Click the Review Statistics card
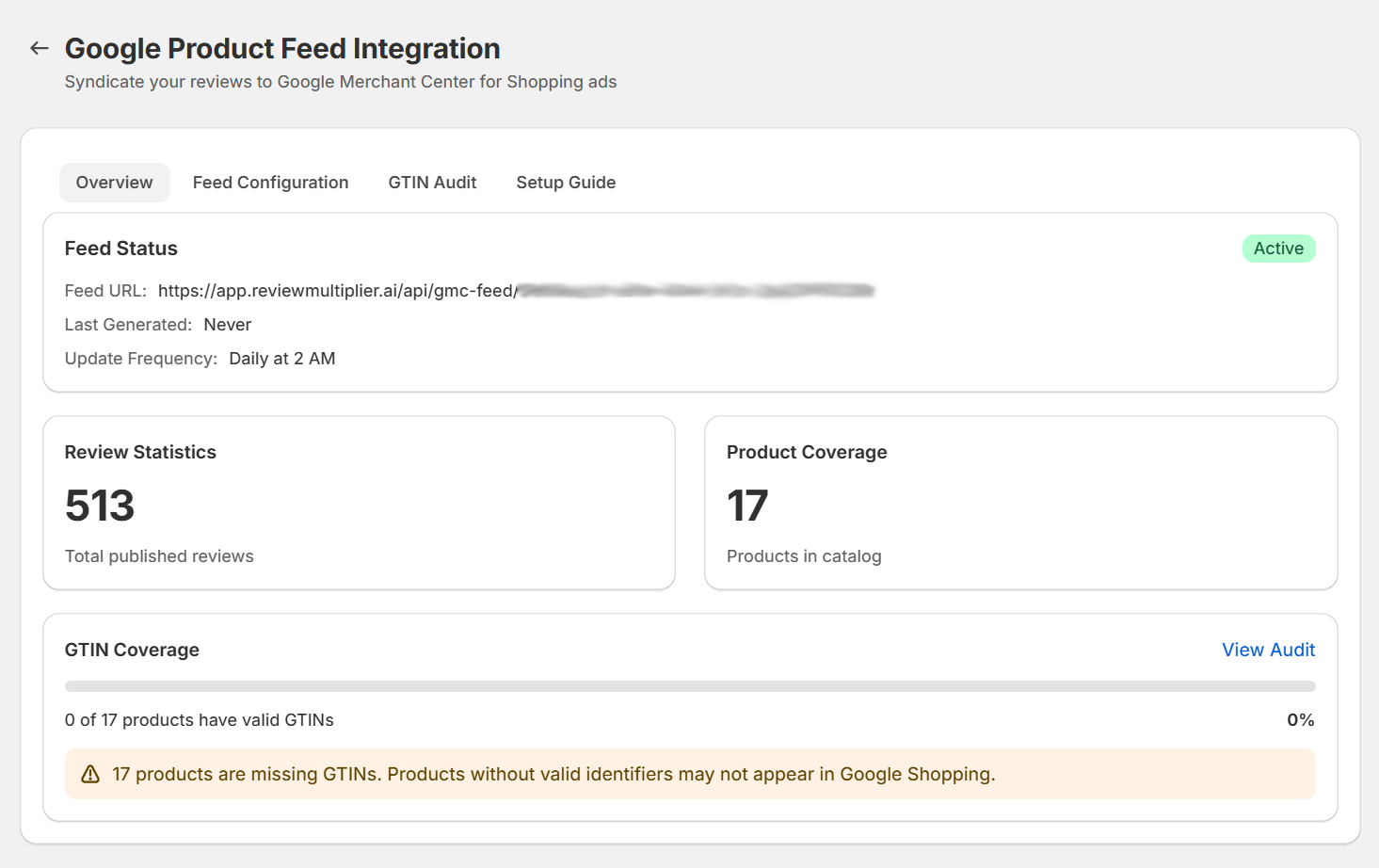The width and height of the screenshot is (1379, 868). point(360,503)
